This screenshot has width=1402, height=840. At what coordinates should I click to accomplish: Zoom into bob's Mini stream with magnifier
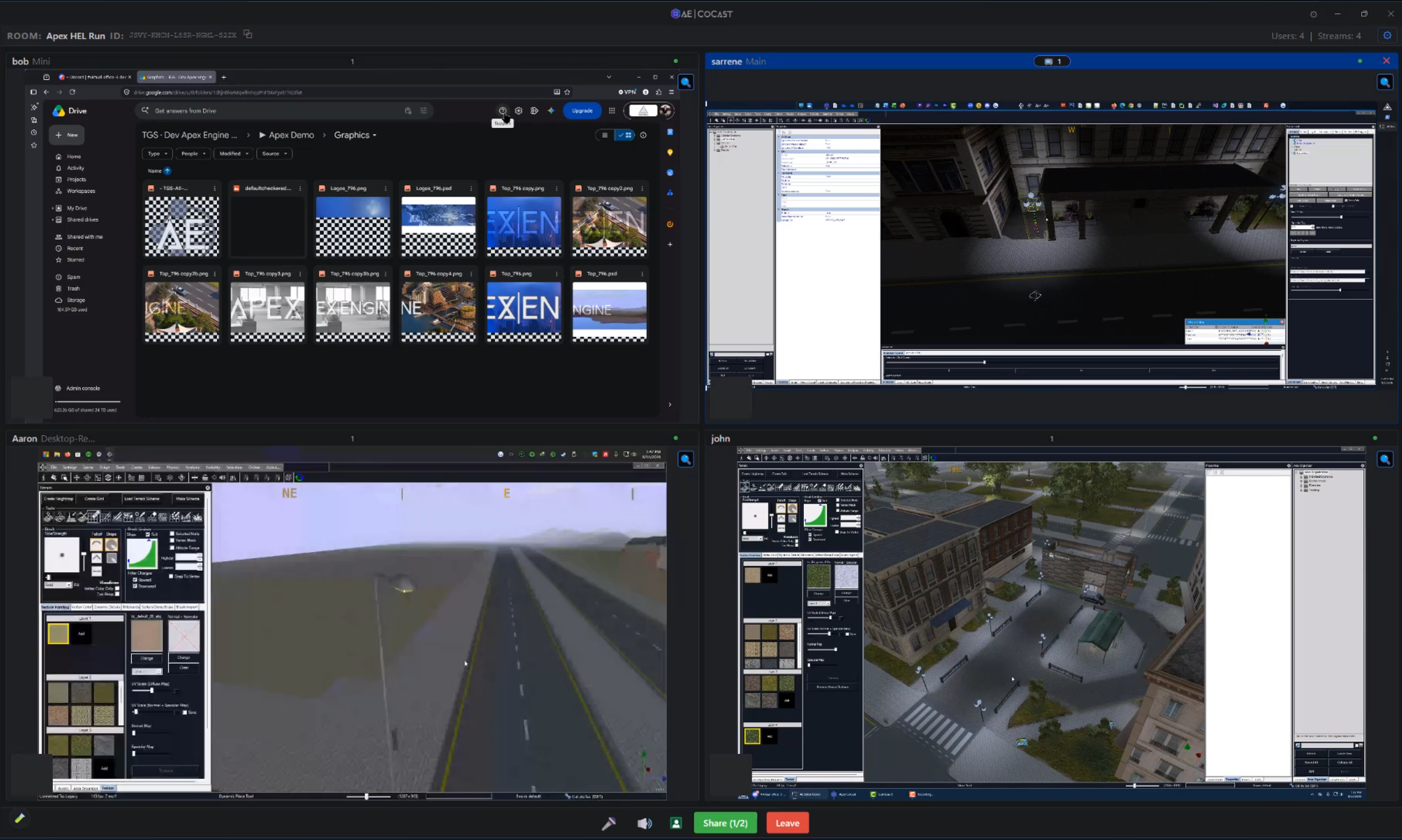pyautogui.click(x=685, y=82)
